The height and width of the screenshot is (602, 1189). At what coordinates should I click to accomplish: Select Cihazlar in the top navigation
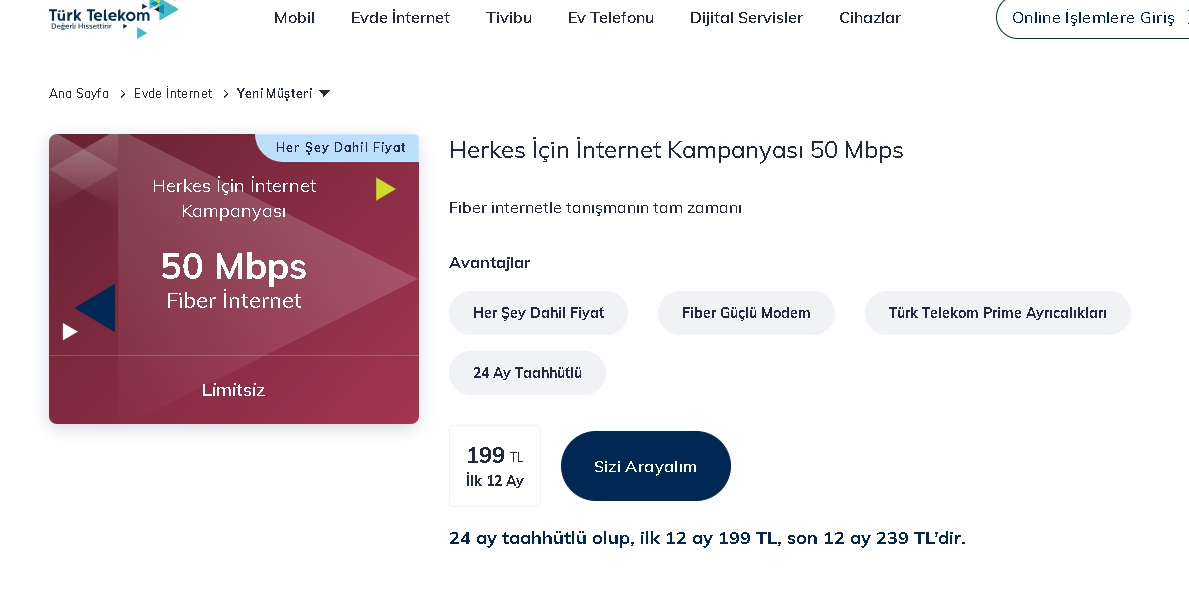[x=870, y=18]
